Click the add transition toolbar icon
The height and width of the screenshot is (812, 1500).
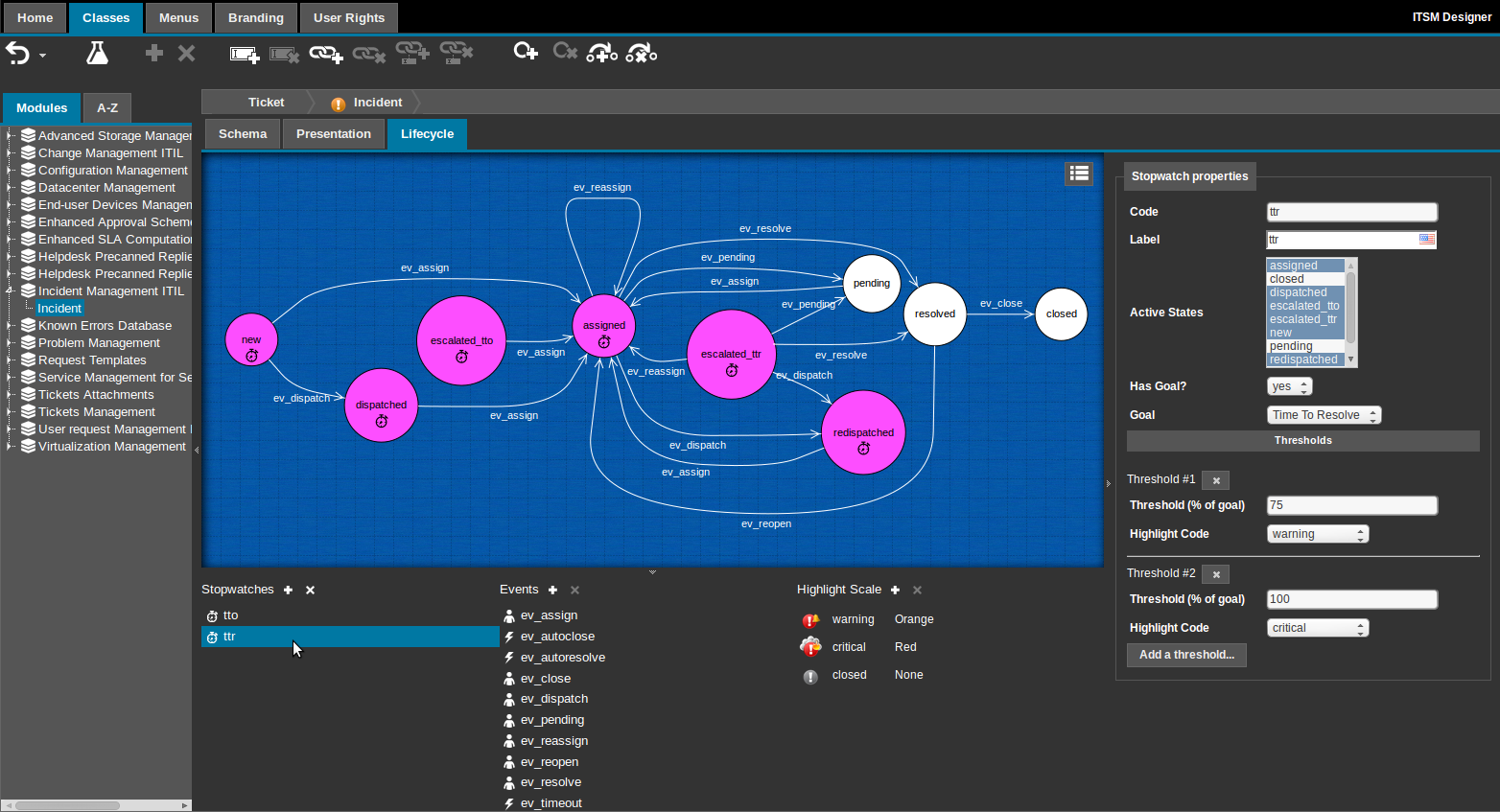(601, 54)
